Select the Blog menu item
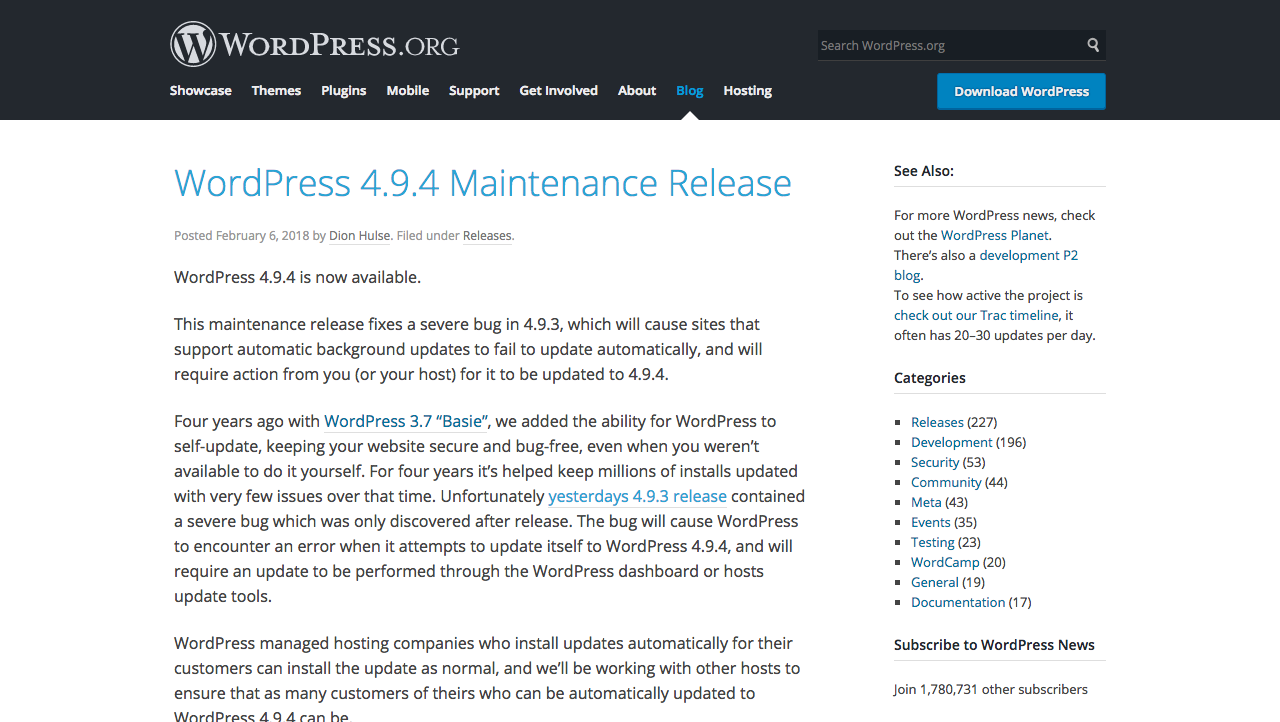This screenshot has height=722, width=1280. pos(690,90)
